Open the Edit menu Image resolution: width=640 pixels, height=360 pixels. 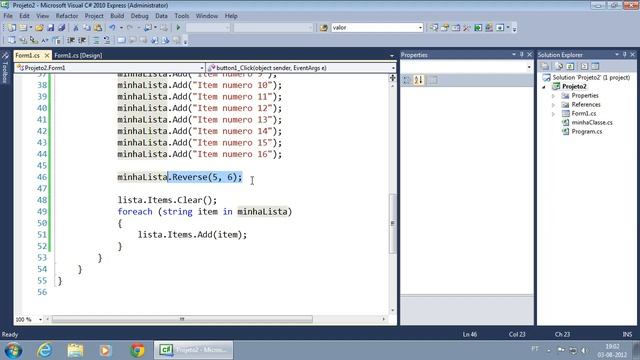click(24, 16)
